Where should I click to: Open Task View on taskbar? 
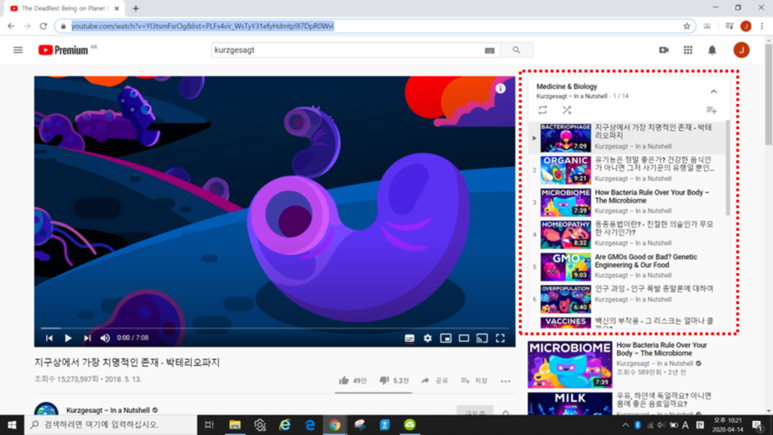point(209,425)
